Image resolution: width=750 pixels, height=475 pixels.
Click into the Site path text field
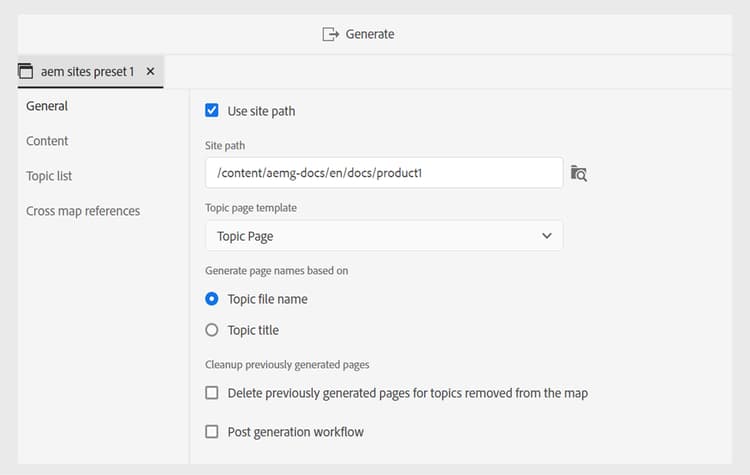[x=383, y=173]
